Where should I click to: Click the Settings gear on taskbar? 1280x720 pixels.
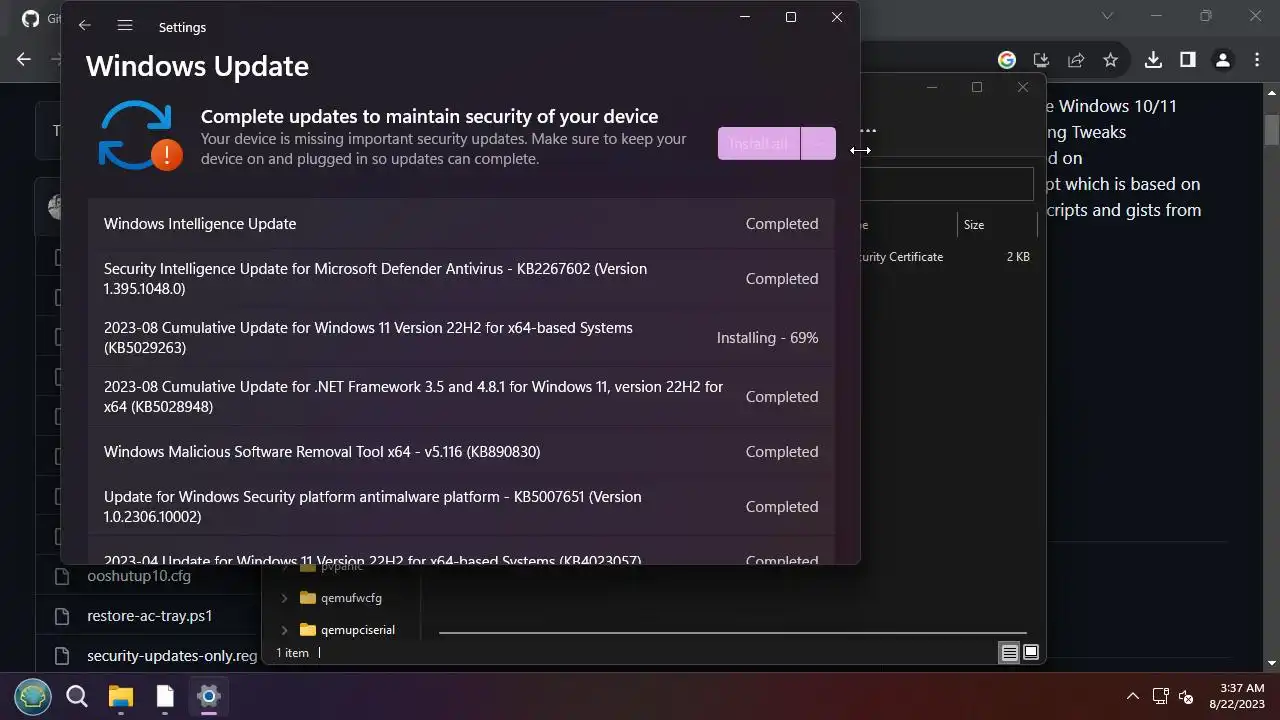[209, 696]
